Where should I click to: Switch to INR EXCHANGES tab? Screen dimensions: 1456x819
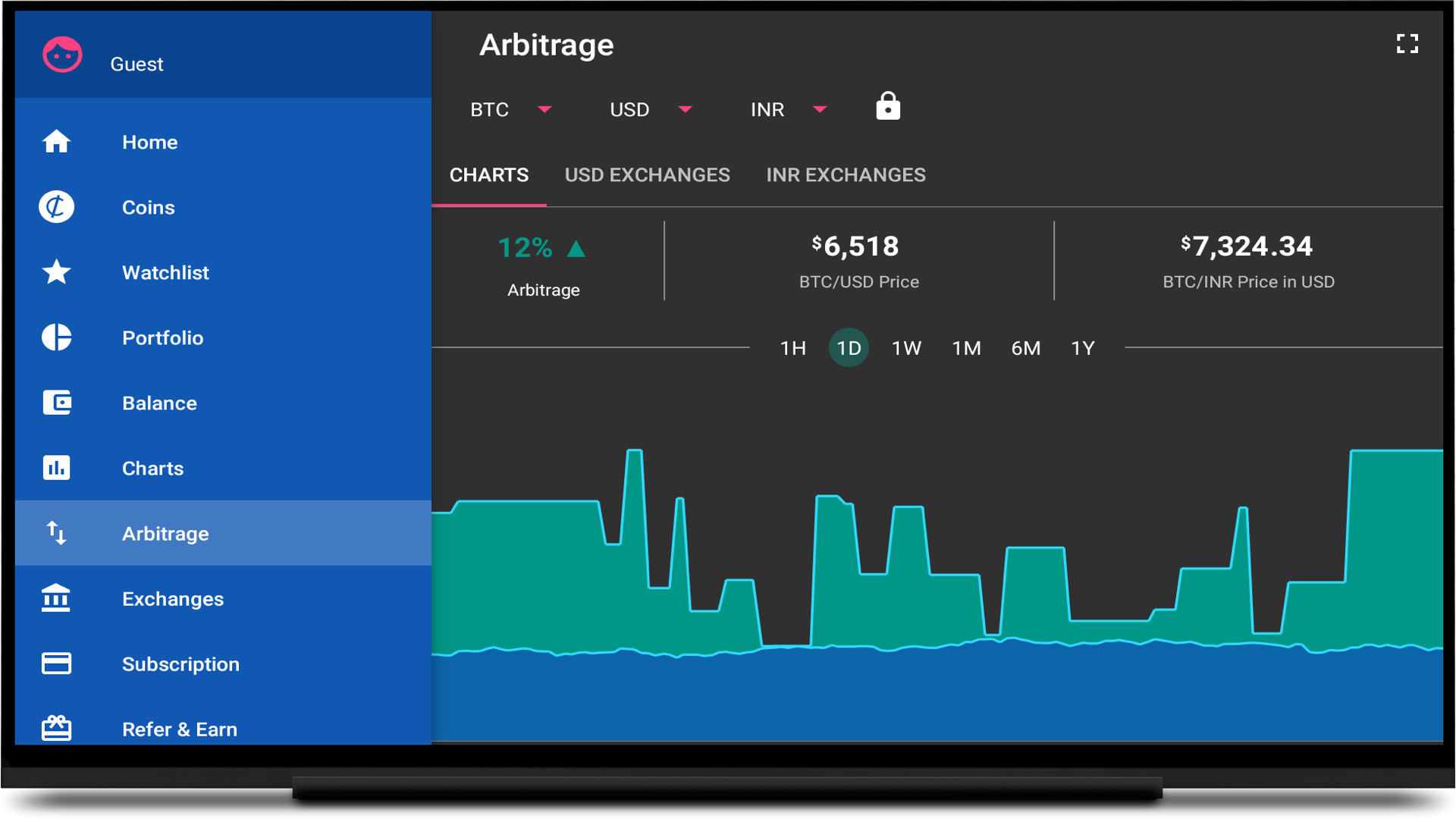click(x=846, y=175)
